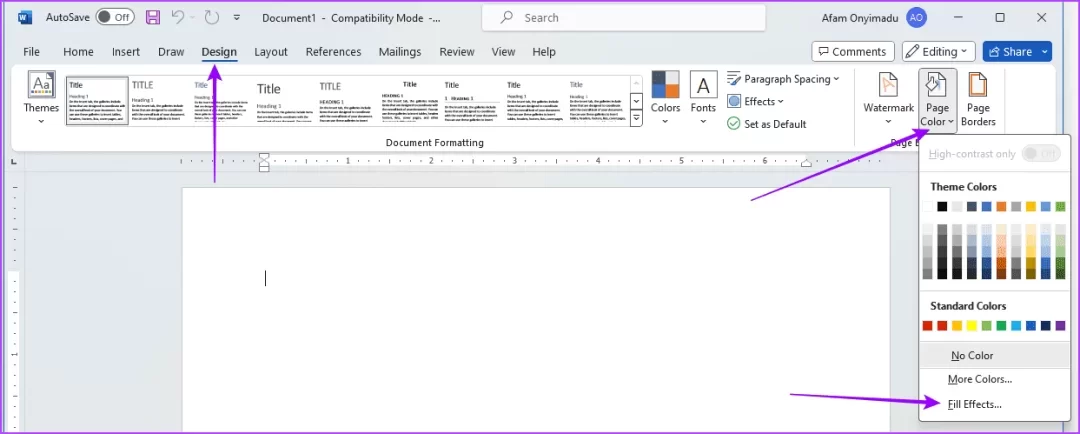Click the Watermark icon
Image resolution: width=1080 pixels, height=434 pixels.
[888, 90]
